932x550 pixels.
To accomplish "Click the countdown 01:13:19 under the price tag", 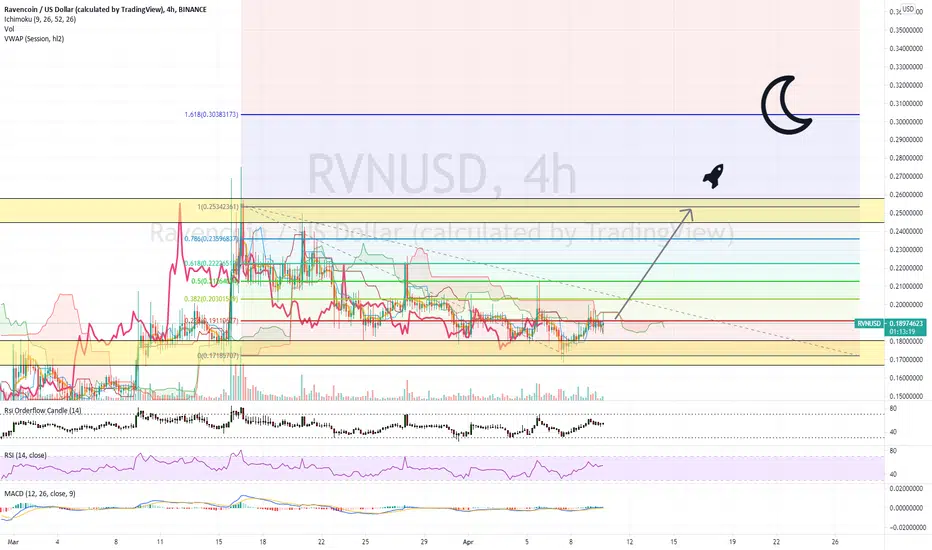I will pyautogui.click(x=903, y=331).
